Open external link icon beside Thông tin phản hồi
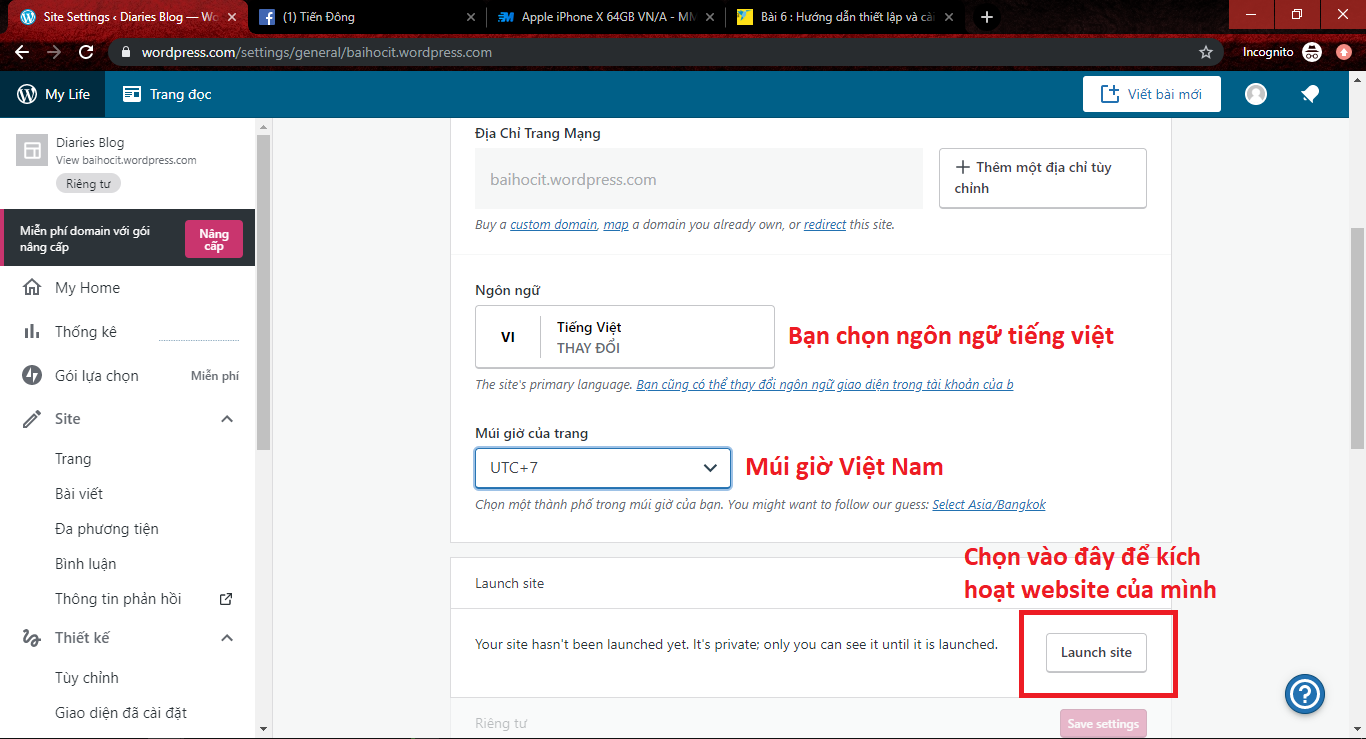 pyautogui.click(x=226, y=599)
